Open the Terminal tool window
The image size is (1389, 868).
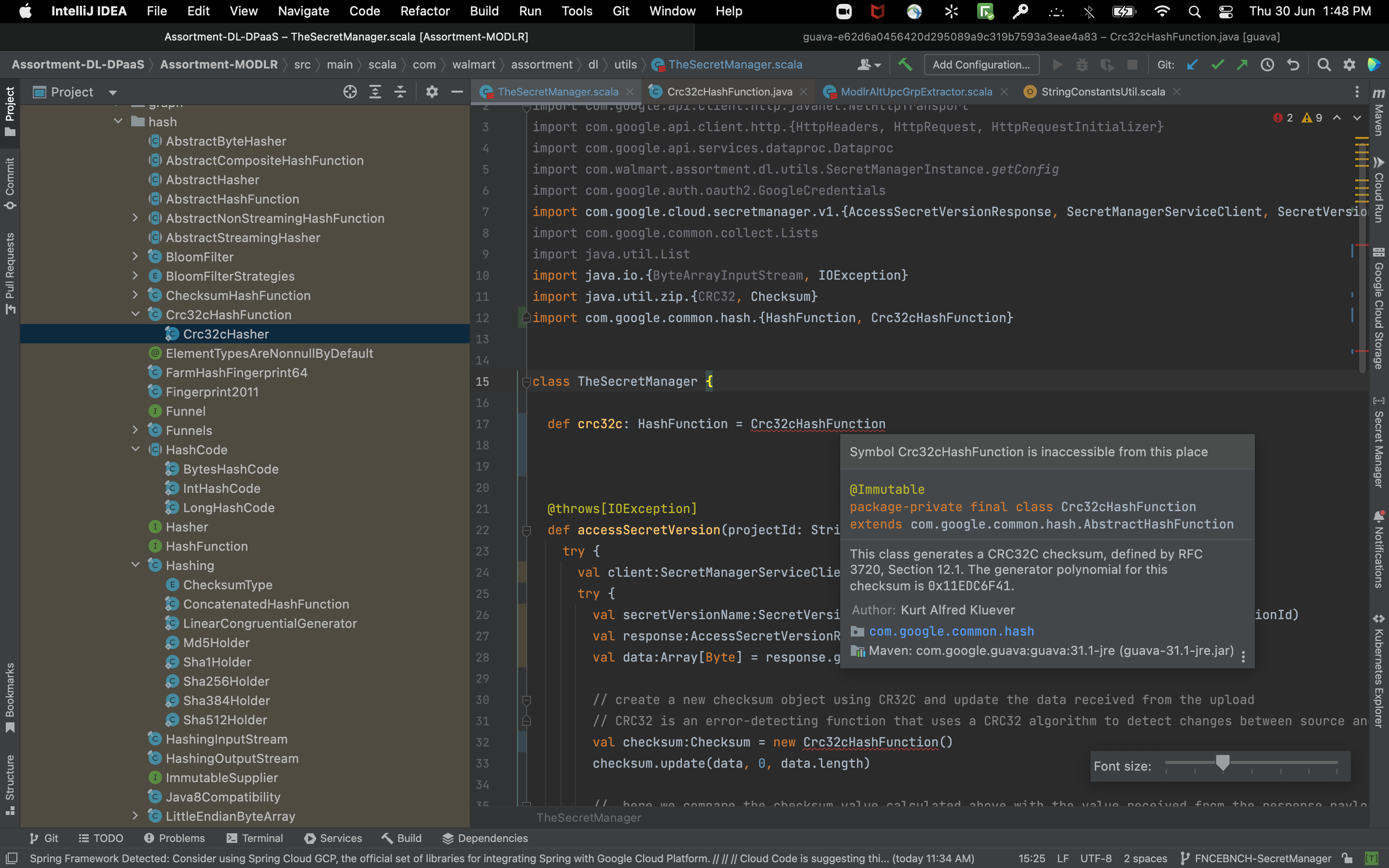pyautogui.click(x=262, y=838)
